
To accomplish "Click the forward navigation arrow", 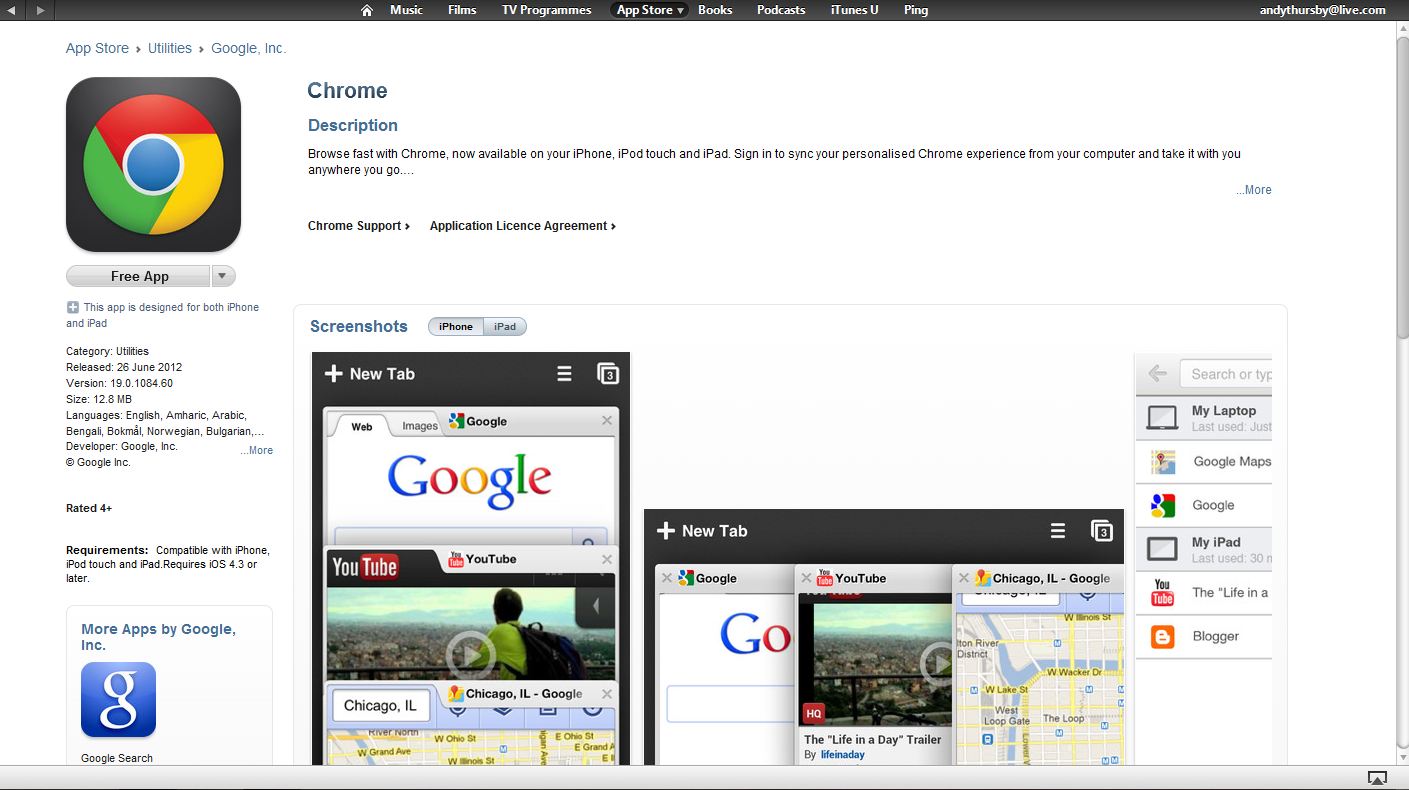I will pyautogui.click(x=40, y=10).
